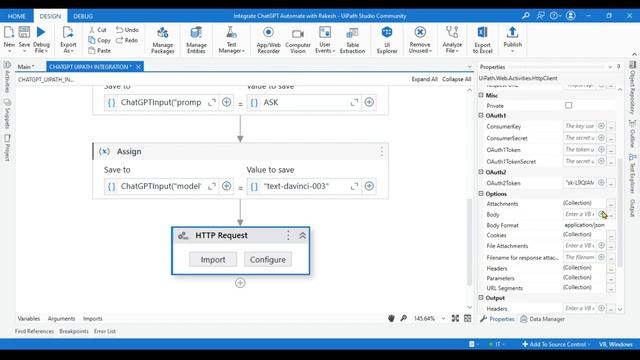640x360 pixels.
Task: Add activity below HTTP Request
Action: [240, 282]
